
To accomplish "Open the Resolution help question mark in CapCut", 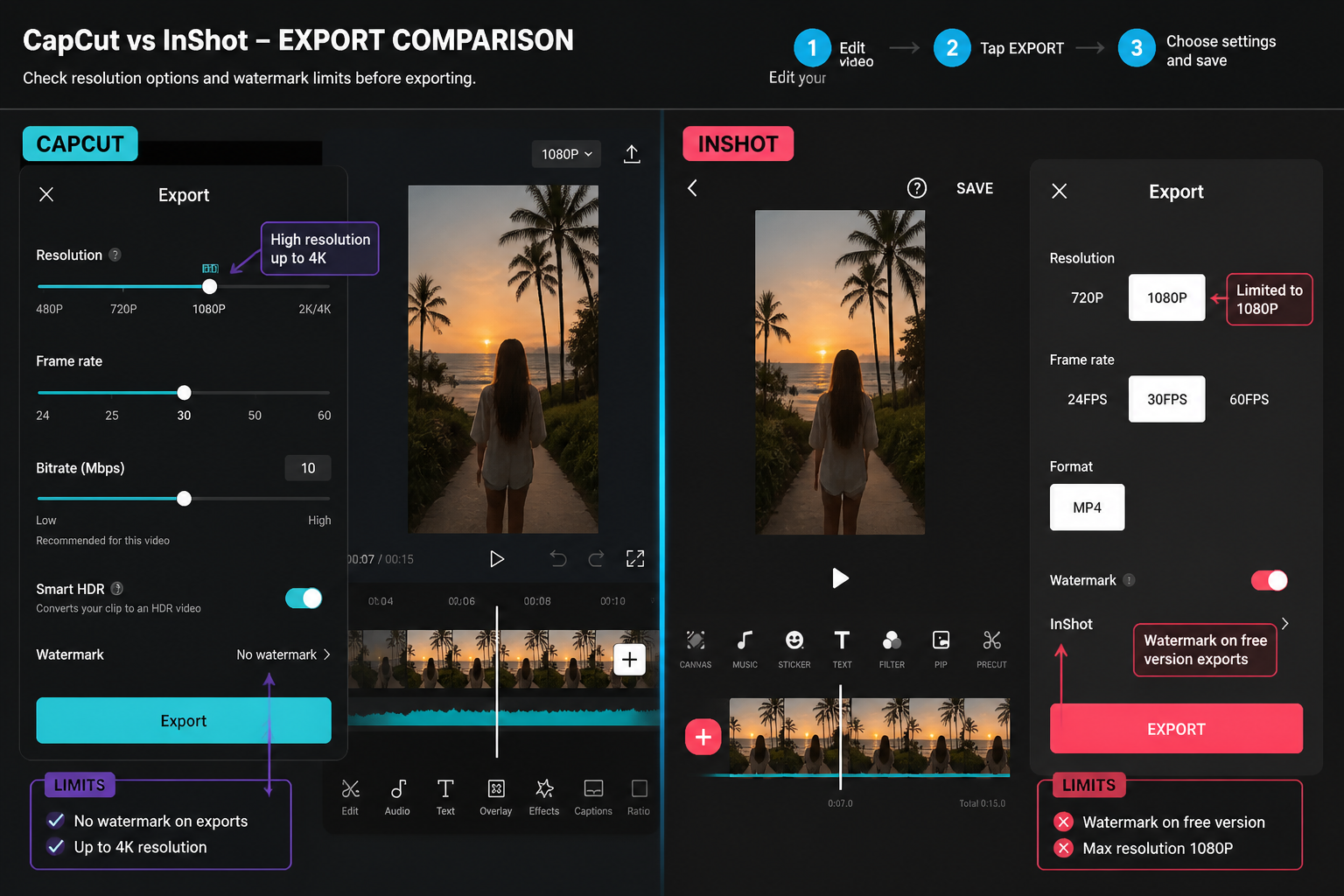I will pyautogui.click(x=115, y=255).
